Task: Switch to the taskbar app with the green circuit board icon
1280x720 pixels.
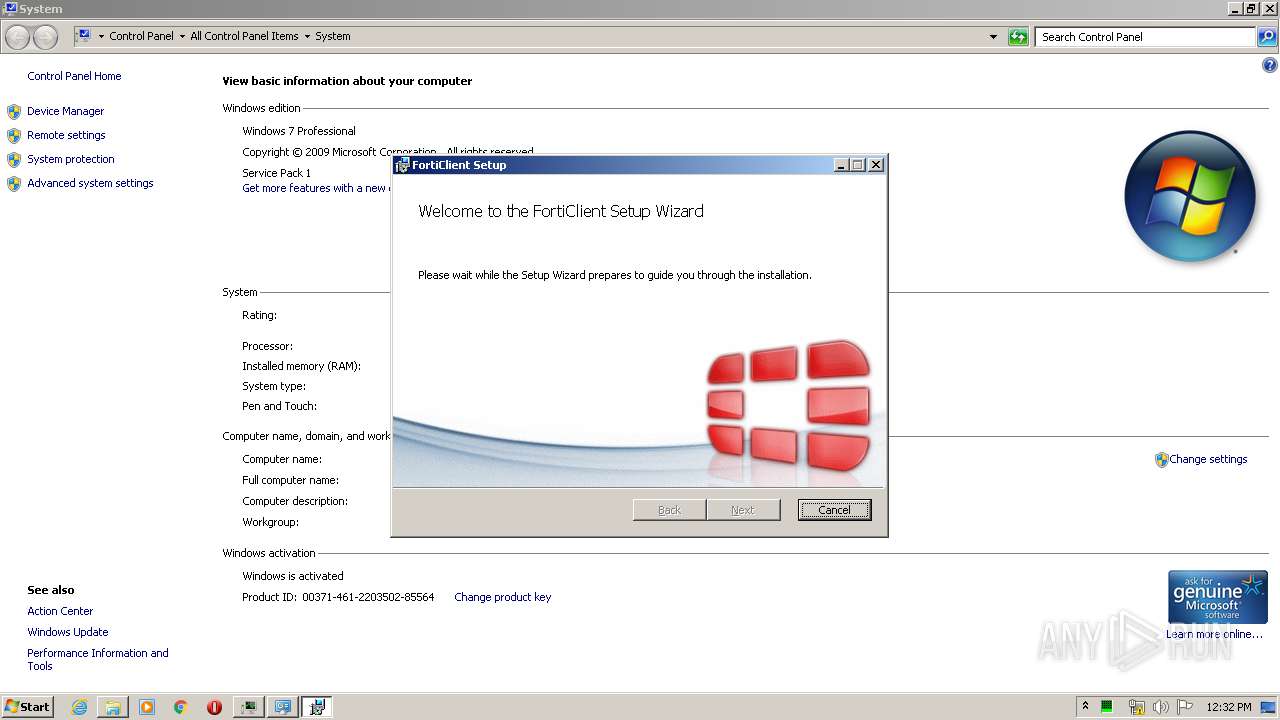Action: (248, 707)
